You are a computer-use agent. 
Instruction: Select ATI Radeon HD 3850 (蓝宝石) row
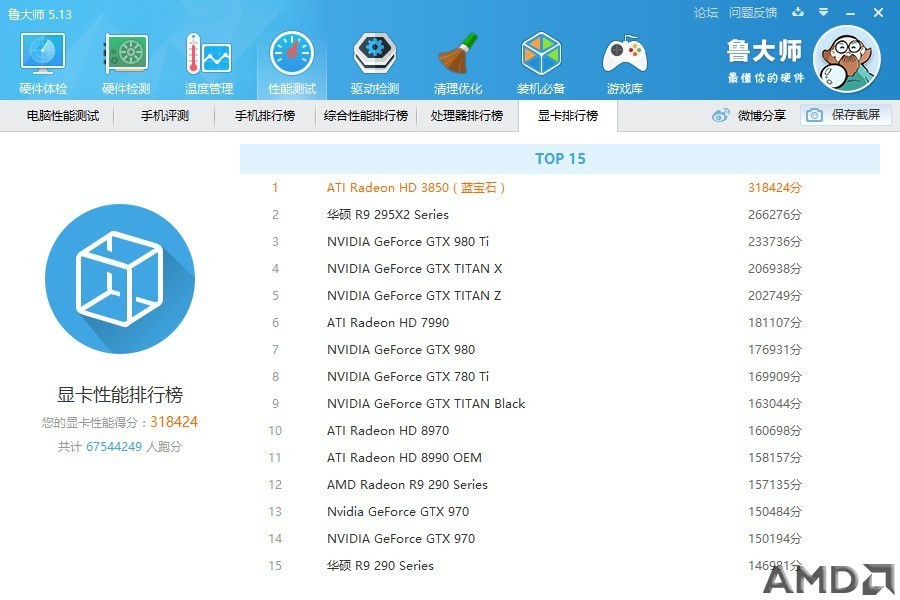(x=560, y=188)
